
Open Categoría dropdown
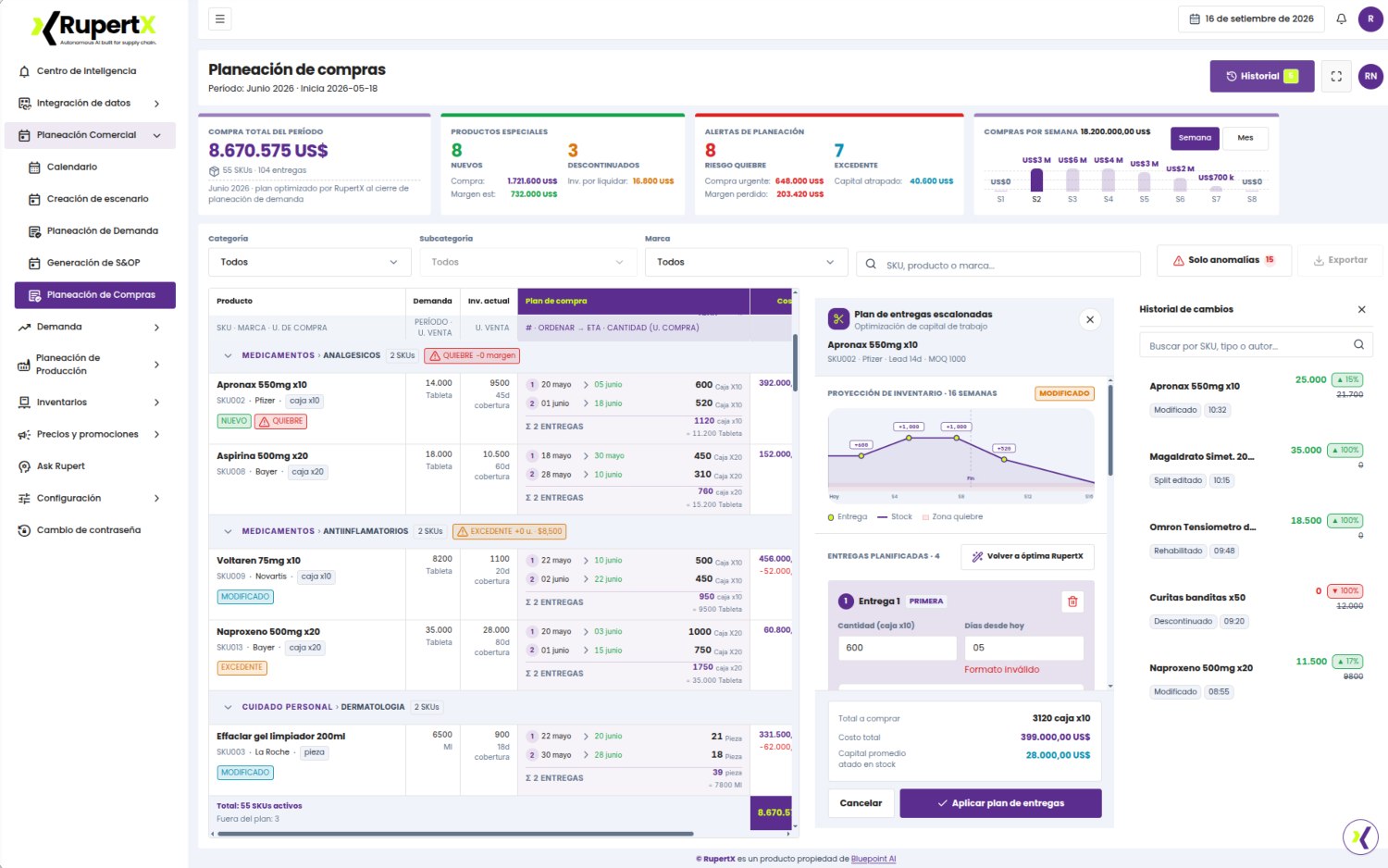coord(309,262)
